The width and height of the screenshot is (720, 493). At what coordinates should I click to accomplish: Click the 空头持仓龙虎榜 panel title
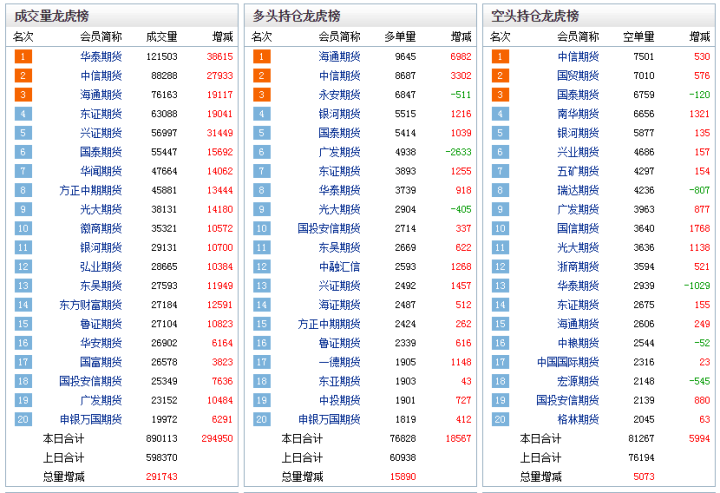point(535,16)
